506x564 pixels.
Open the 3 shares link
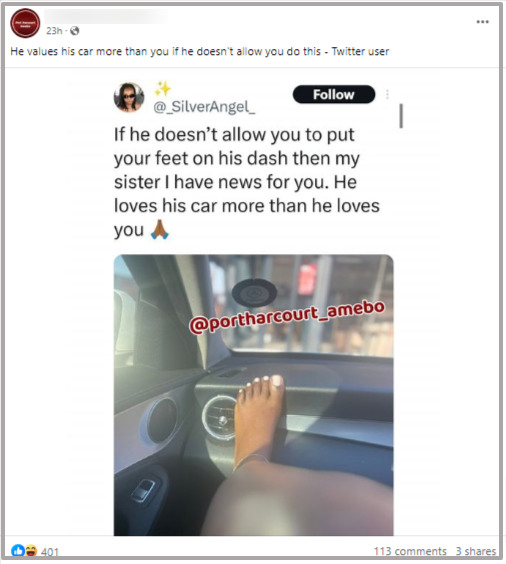point(476,551)
